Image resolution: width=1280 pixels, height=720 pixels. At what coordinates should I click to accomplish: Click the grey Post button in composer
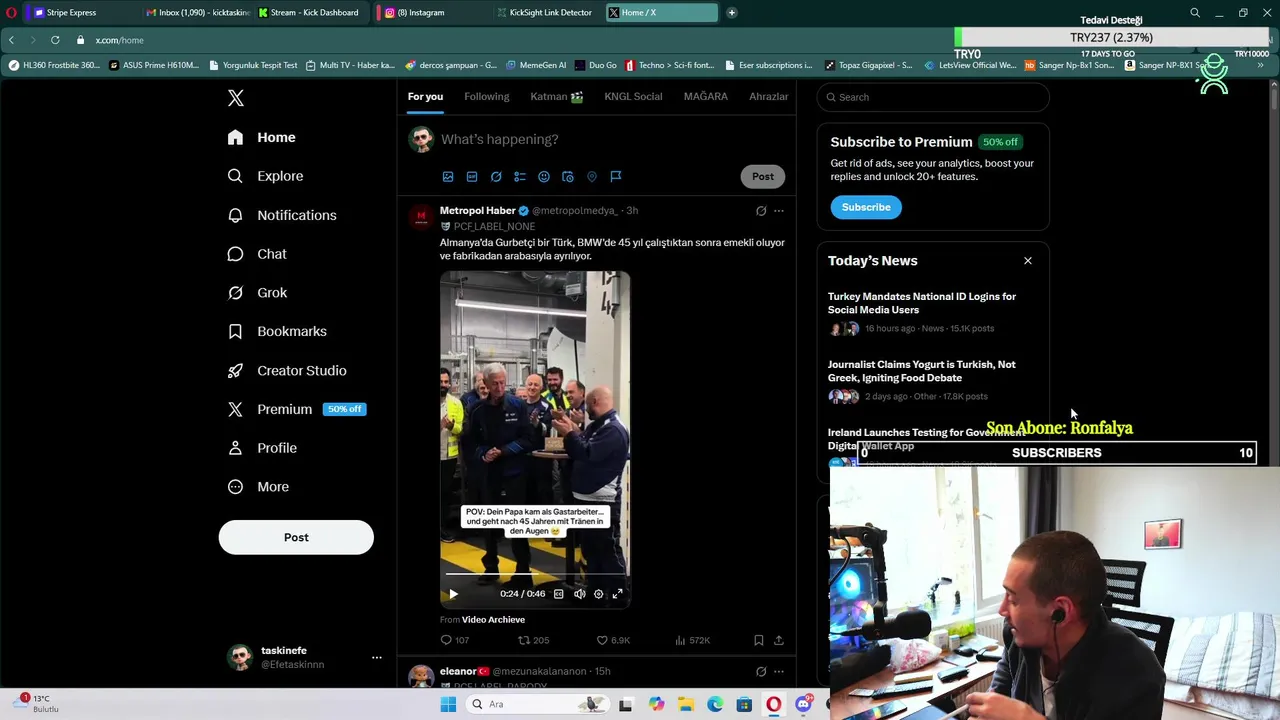763,176
